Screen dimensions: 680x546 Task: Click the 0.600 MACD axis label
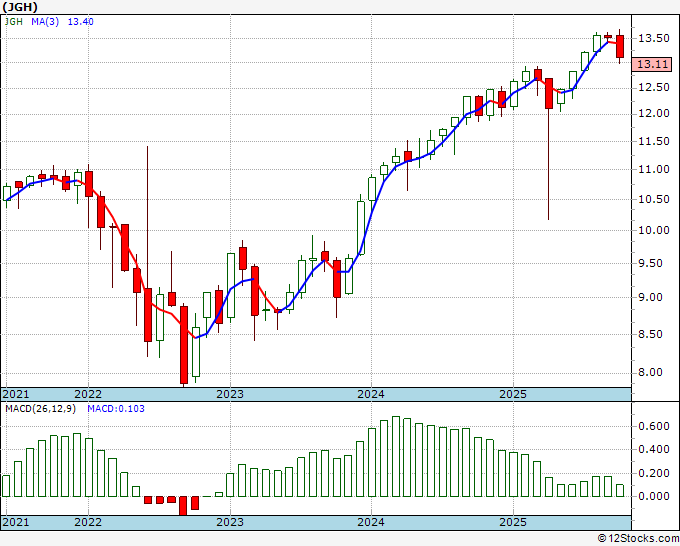click(654, 426)
